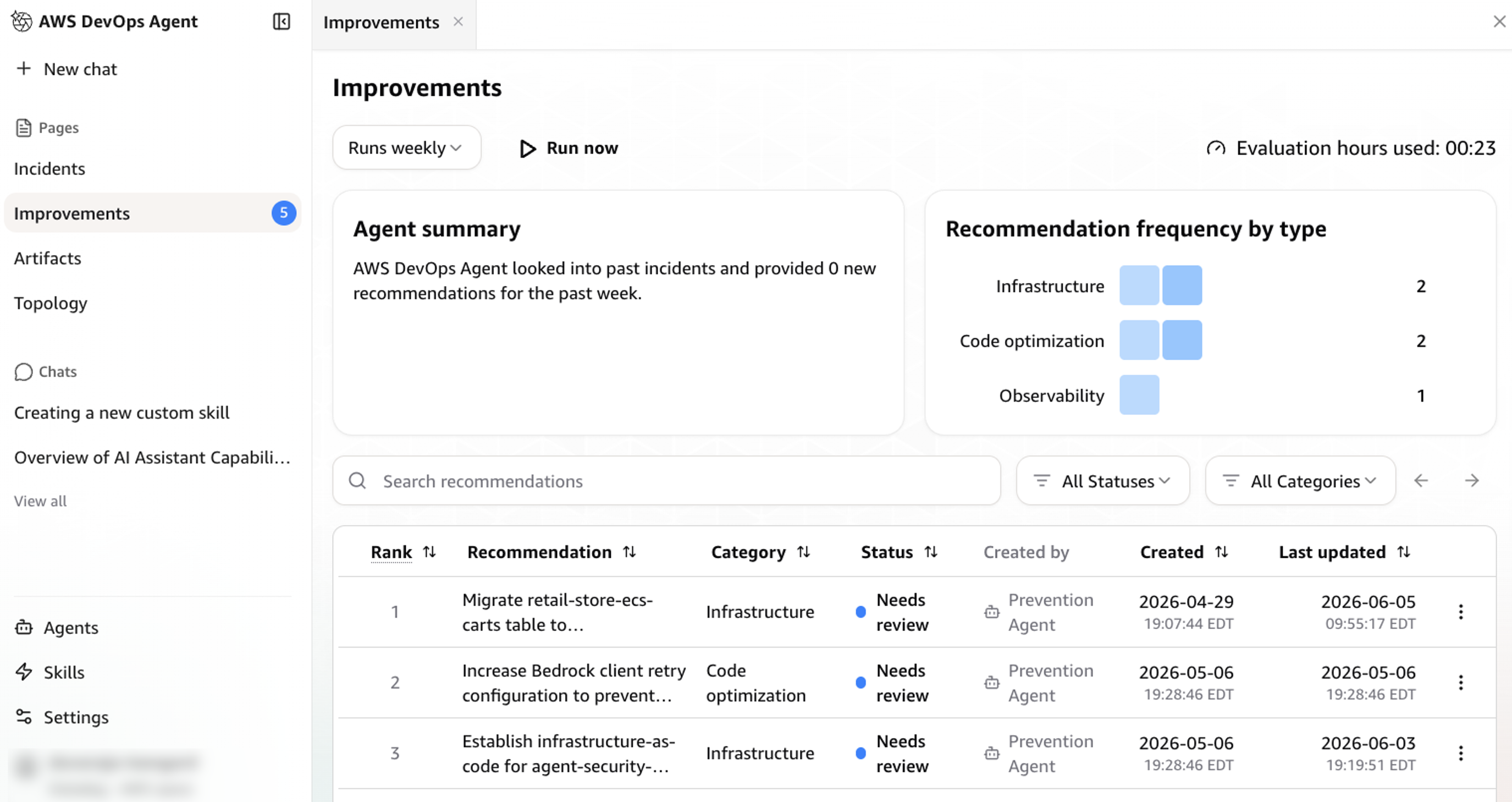Open the All Categories filter
The image size is (1512, 802).
tap(1300, 481)
